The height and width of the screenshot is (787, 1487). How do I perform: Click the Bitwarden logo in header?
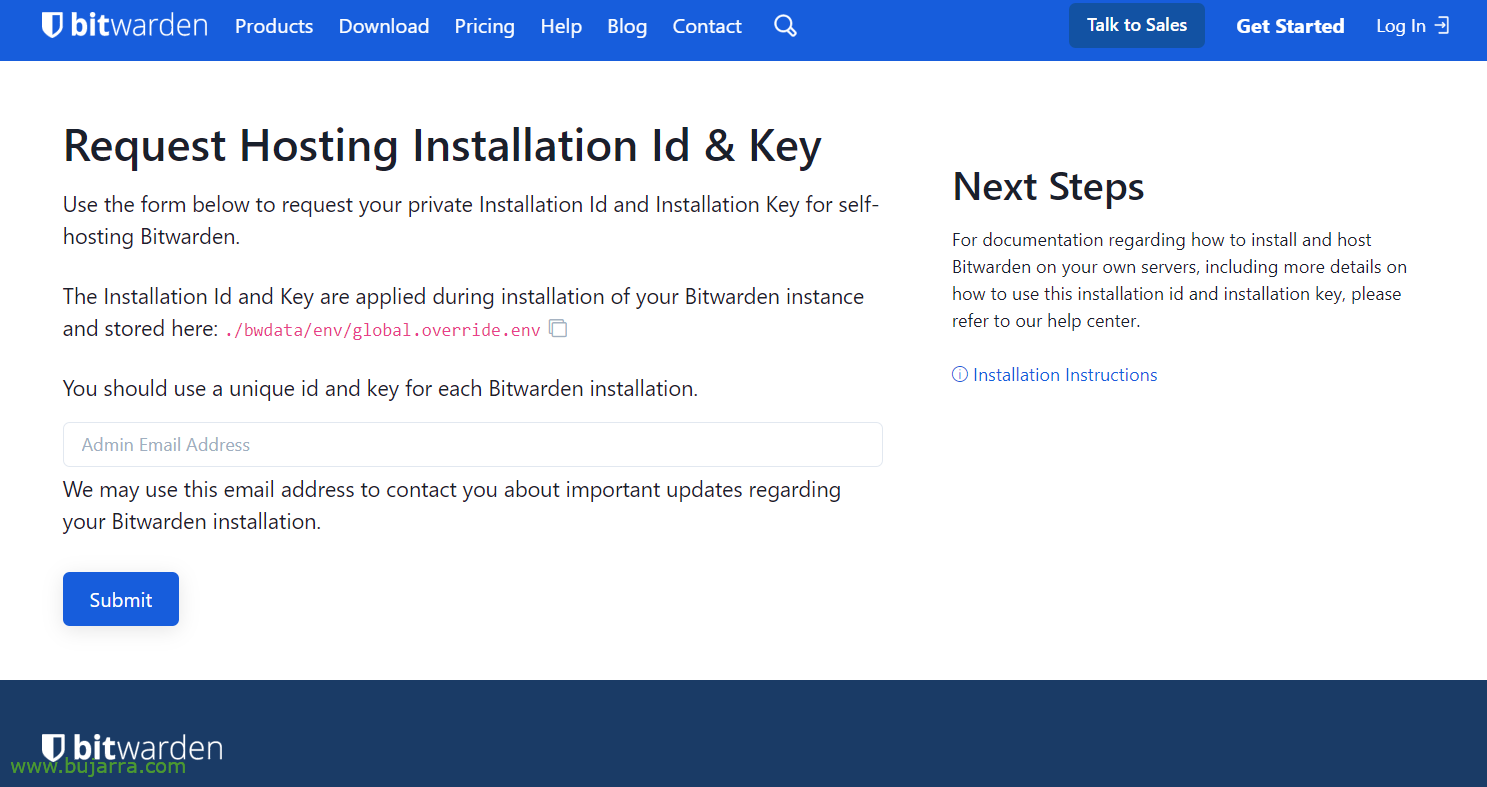coord(124,25)
